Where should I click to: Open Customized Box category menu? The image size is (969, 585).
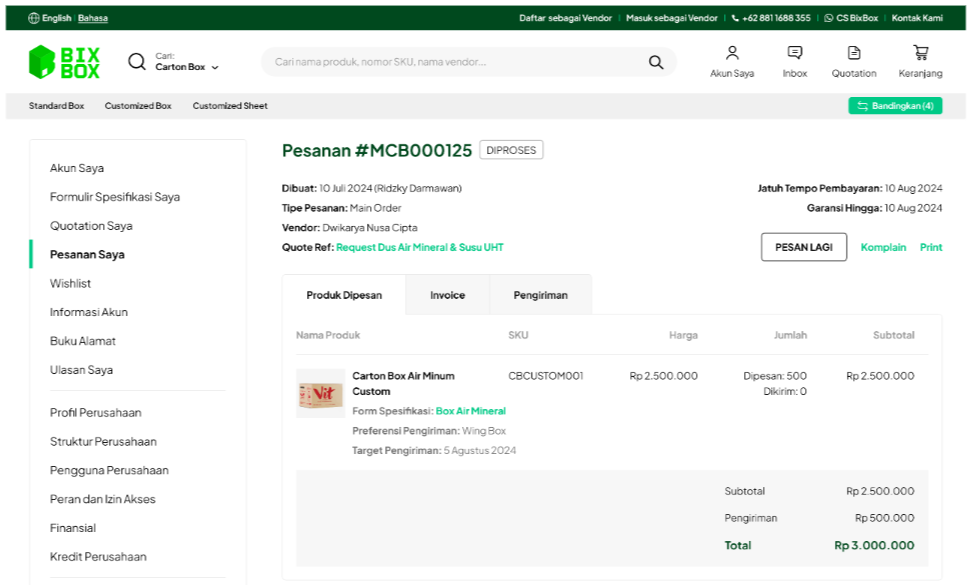pyautogui.click(x=138, y=106)
